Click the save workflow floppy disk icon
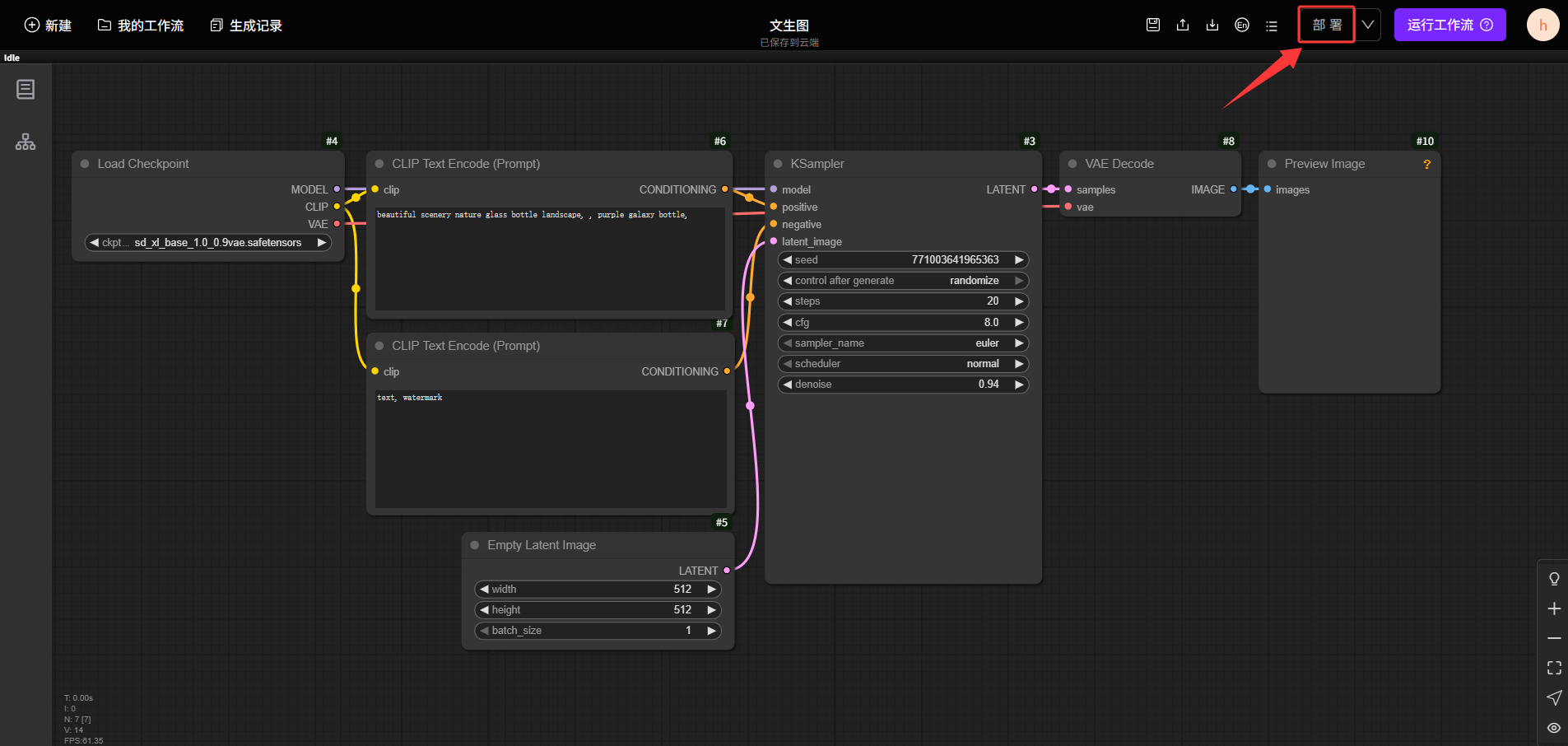1568x746 pixels. pyautogui.click(x=1153, y=25)
